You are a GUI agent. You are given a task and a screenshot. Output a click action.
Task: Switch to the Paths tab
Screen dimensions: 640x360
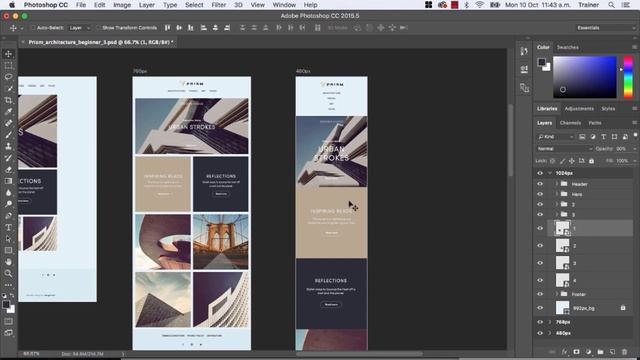click(595, 123)
